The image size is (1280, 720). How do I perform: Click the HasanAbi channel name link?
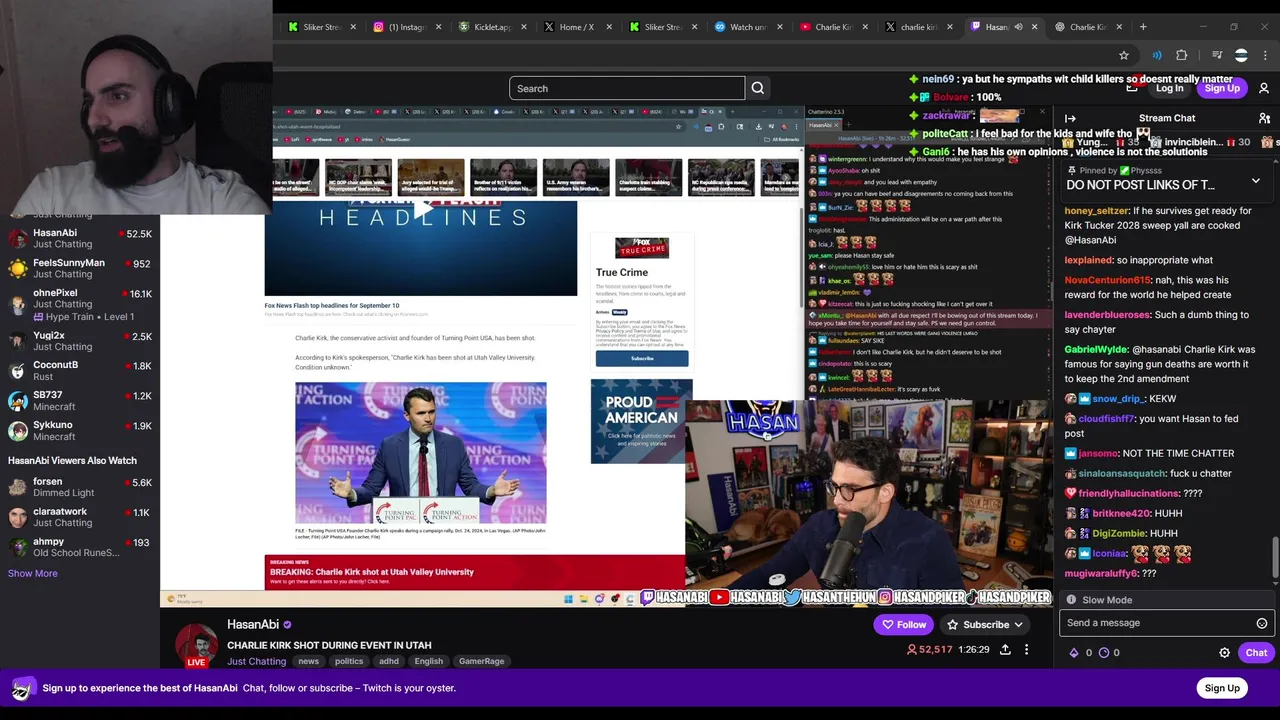click(253, 625)
